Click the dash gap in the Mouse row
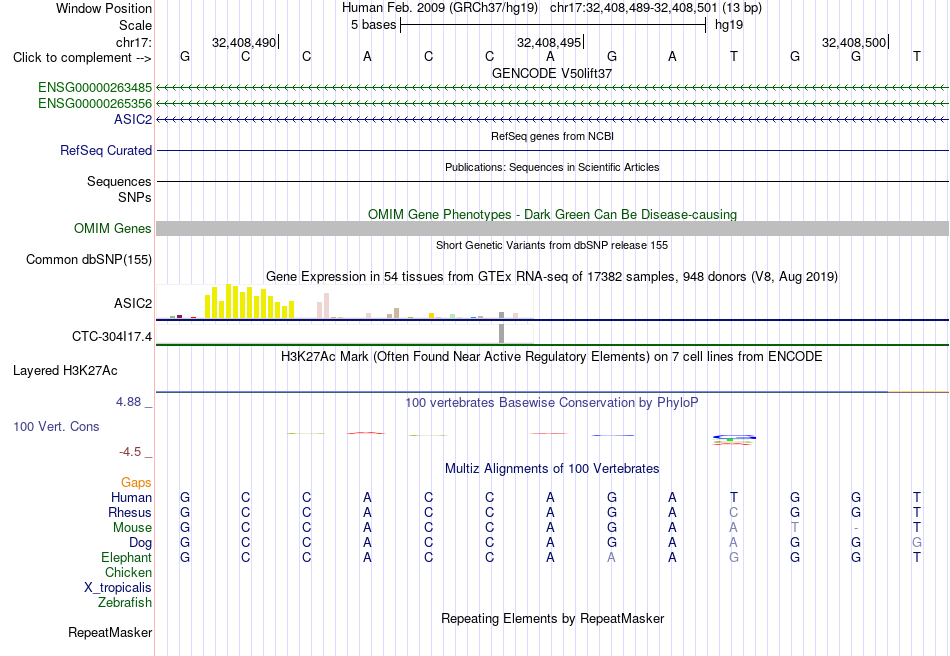This screenshot has height=656, width=950. (x=855, y=528)
